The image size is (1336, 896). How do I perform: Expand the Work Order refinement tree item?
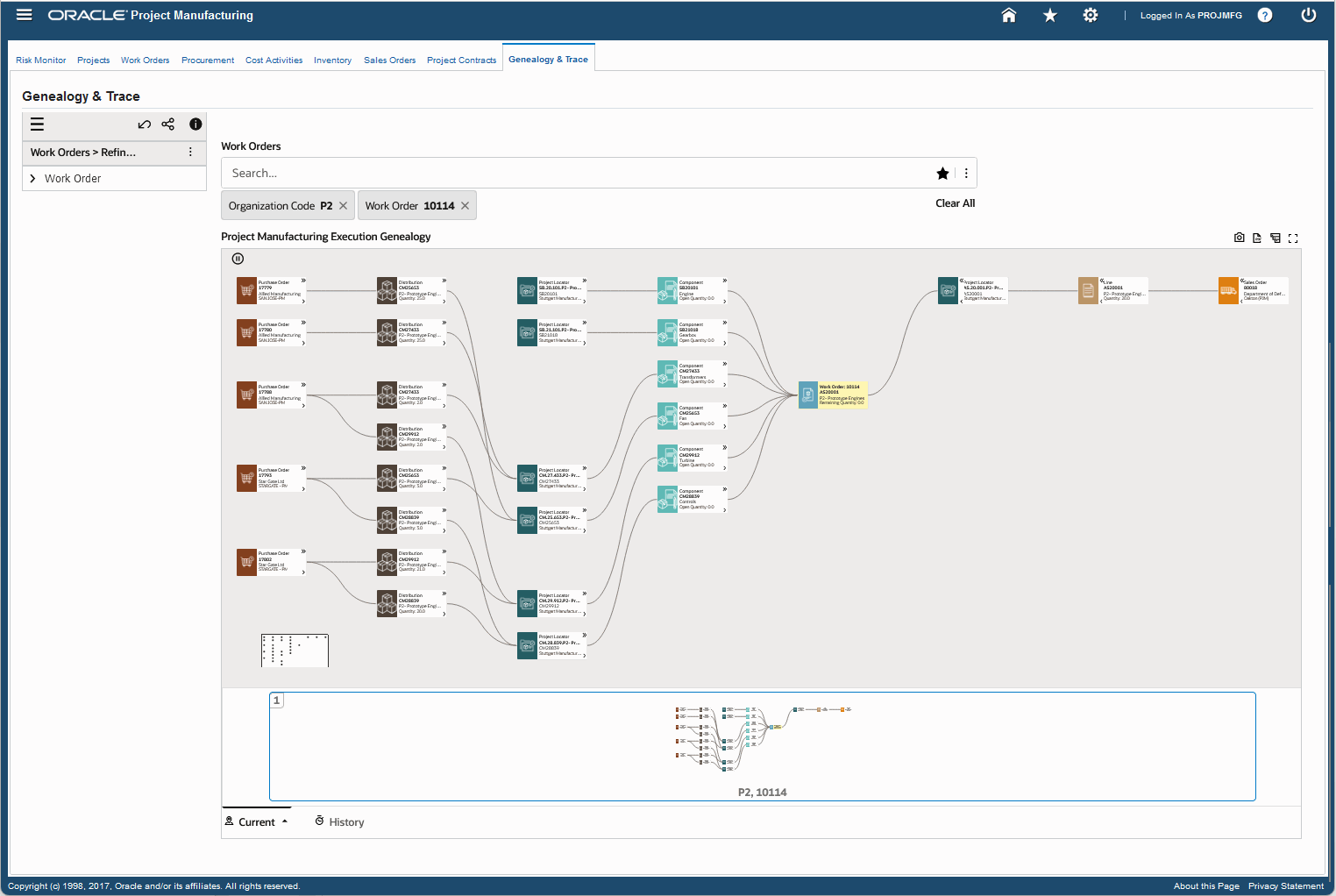coord(32,179)
